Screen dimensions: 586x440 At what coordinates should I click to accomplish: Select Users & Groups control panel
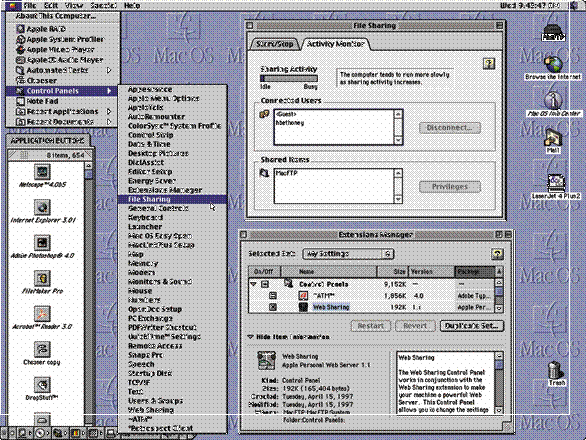tap(172, 401)
